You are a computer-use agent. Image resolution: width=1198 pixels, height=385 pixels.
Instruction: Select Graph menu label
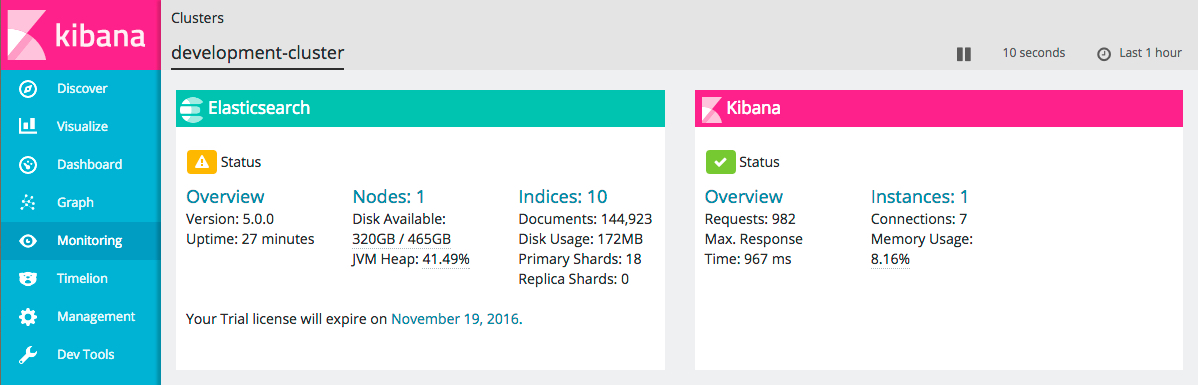[x=76, y=202]
